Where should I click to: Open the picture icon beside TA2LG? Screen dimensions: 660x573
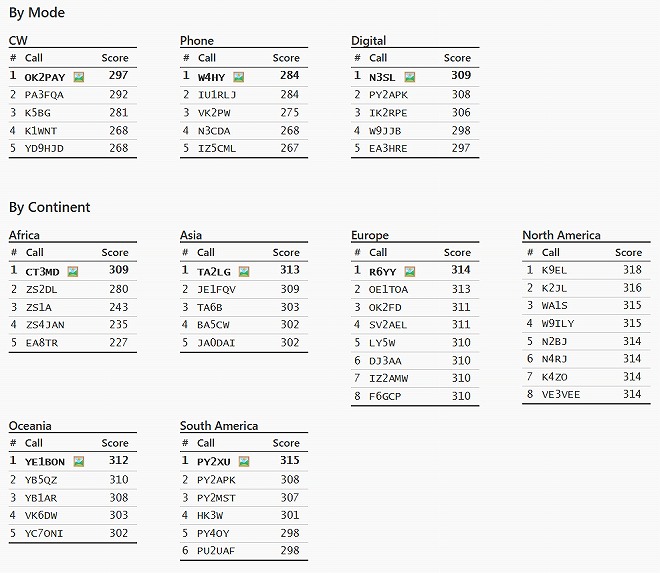point(244,272)
